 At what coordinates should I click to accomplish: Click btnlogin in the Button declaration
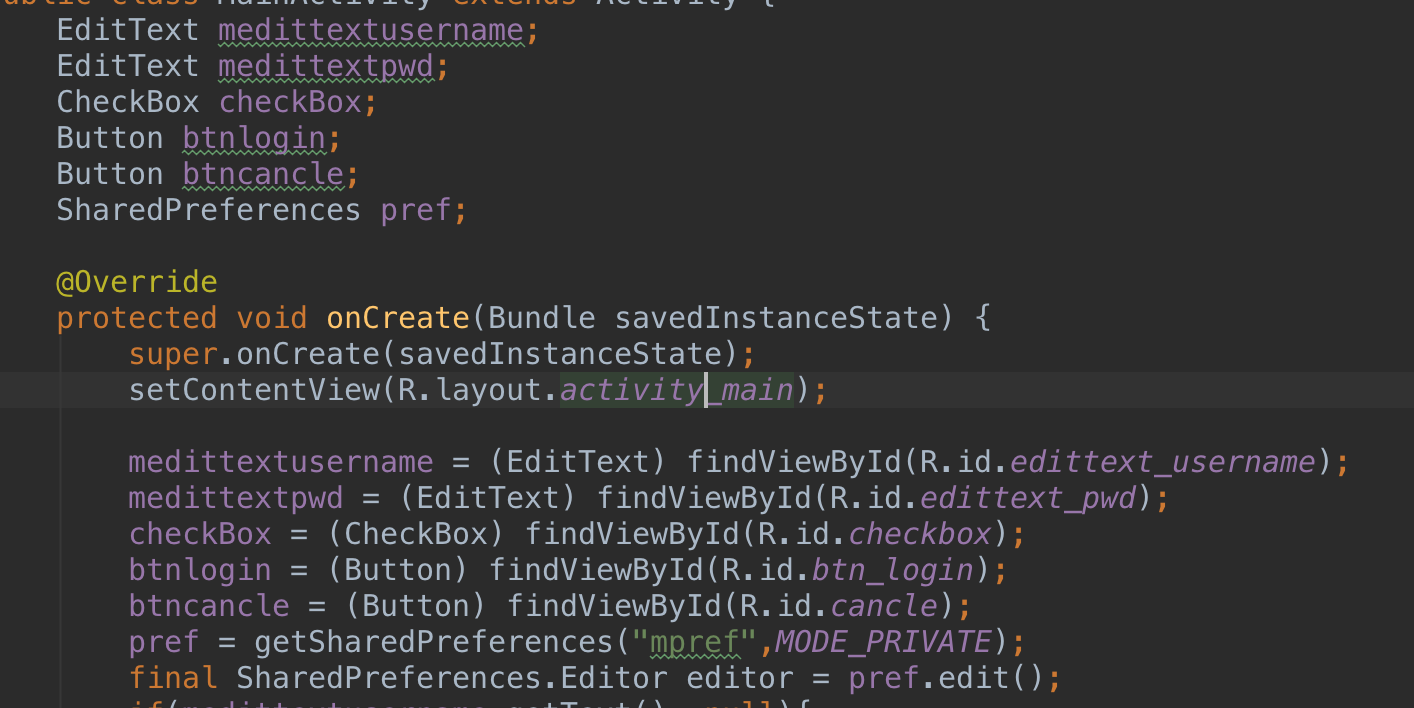(x=254, y=138)
